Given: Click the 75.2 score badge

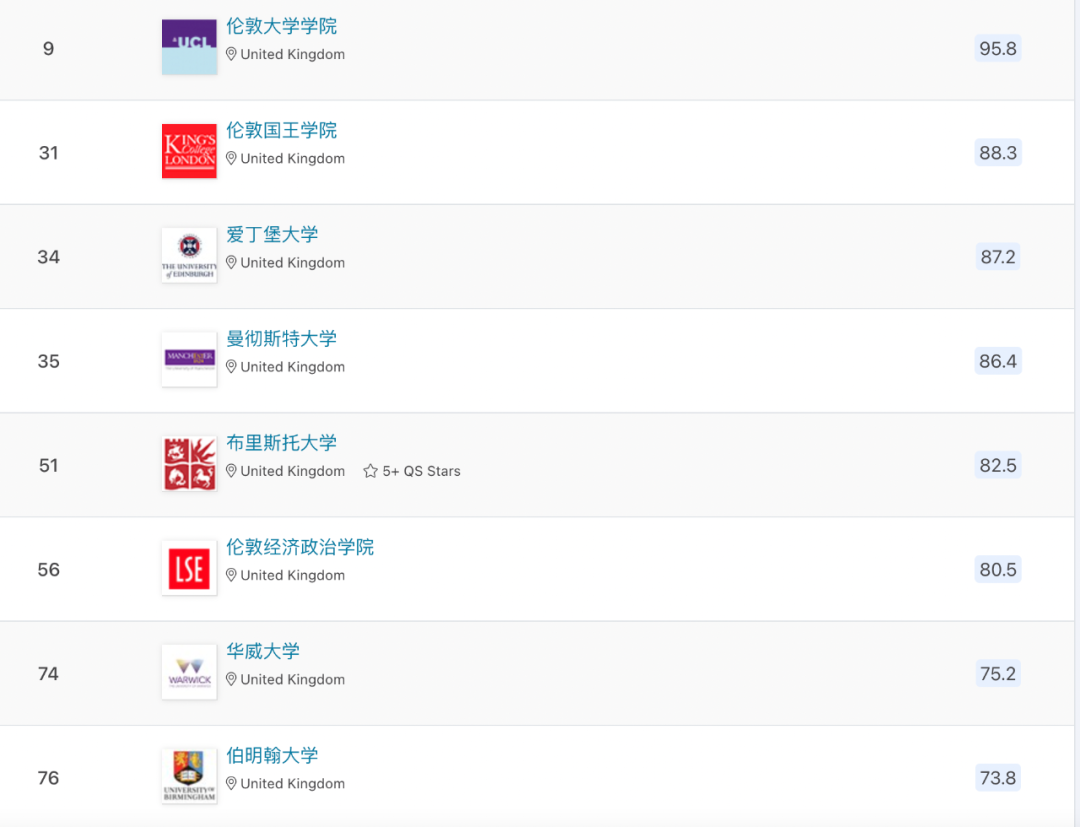Looking at the screenshot, I should (x=998, y=673).
